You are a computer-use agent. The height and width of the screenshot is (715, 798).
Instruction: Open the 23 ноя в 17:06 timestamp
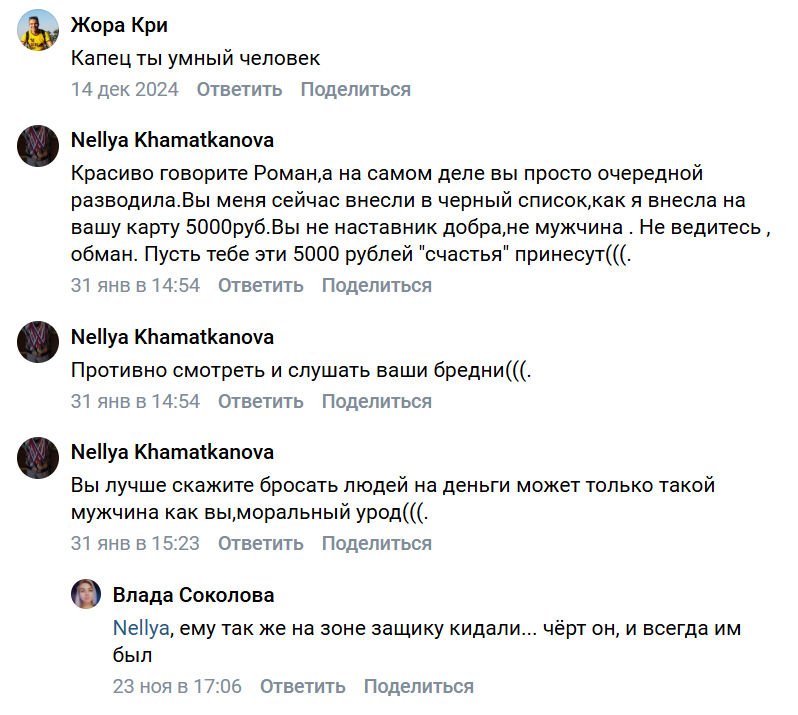[x=177, y=686]
